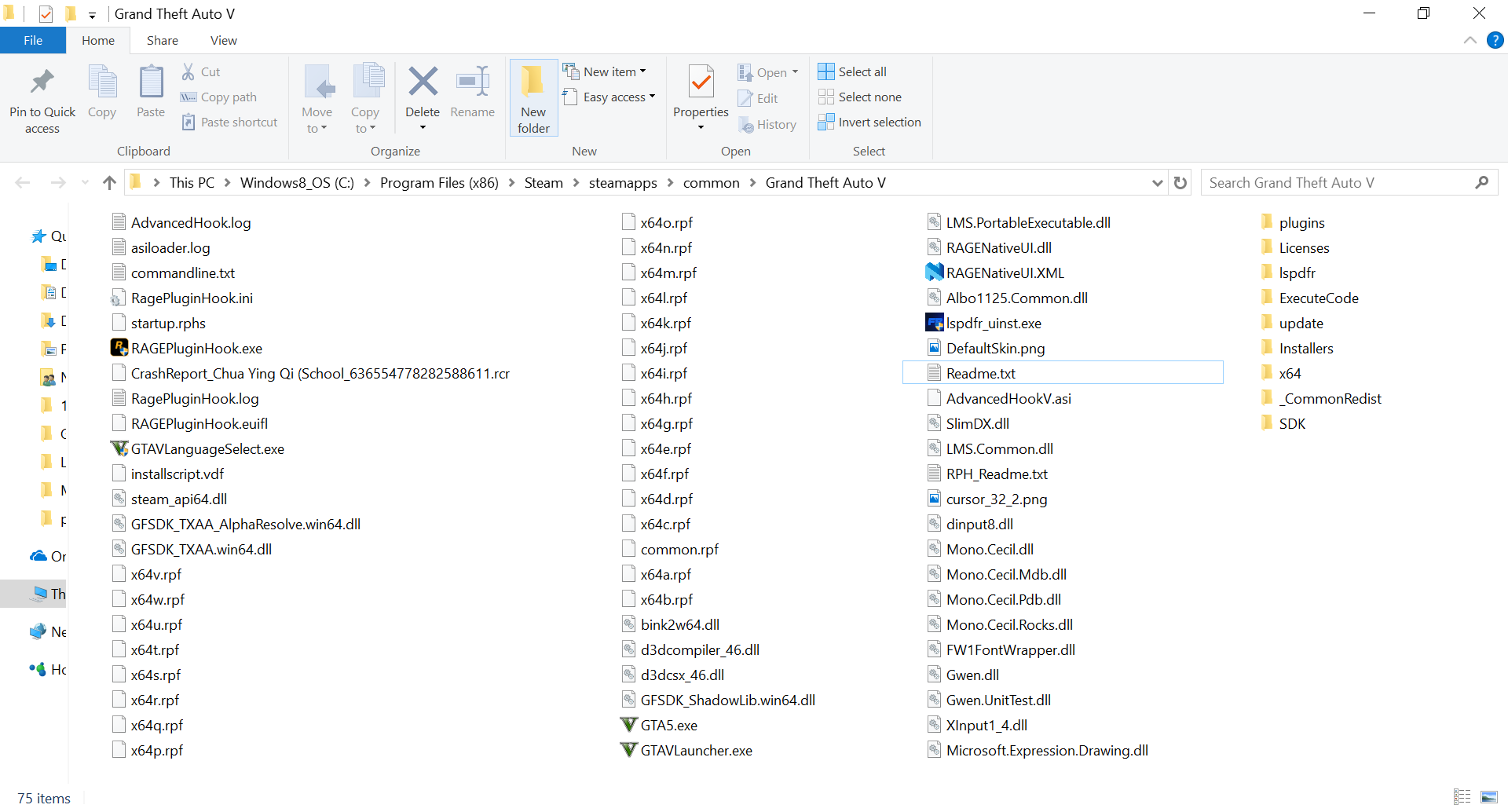Click the Paste ribbon icon
The image size is (1508, 812).
tap(151, 82)
